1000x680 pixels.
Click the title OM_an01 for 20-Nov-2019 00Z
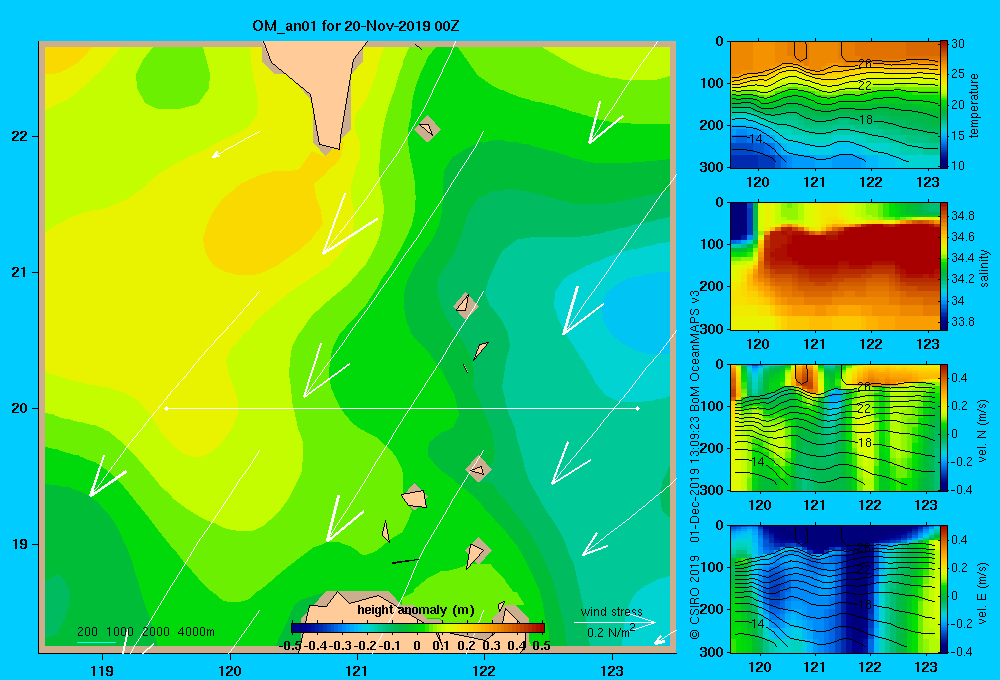click(356, 26)
